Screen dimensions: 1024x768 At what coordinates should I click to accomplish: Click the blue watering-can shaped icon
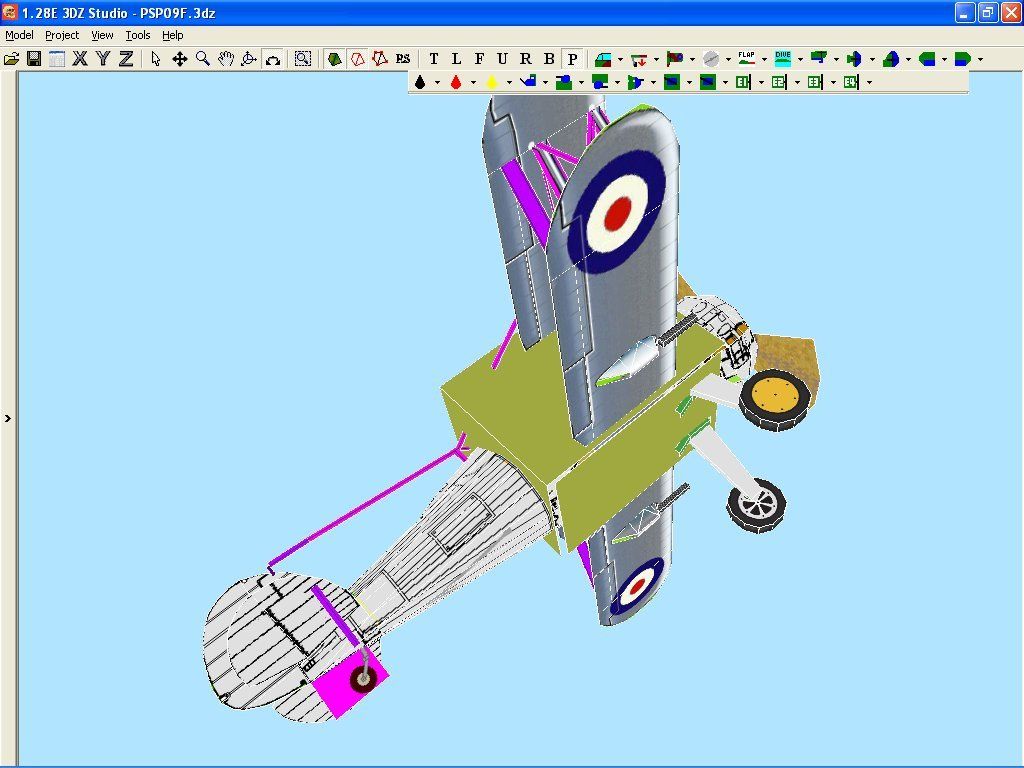(x=528, y=82)
